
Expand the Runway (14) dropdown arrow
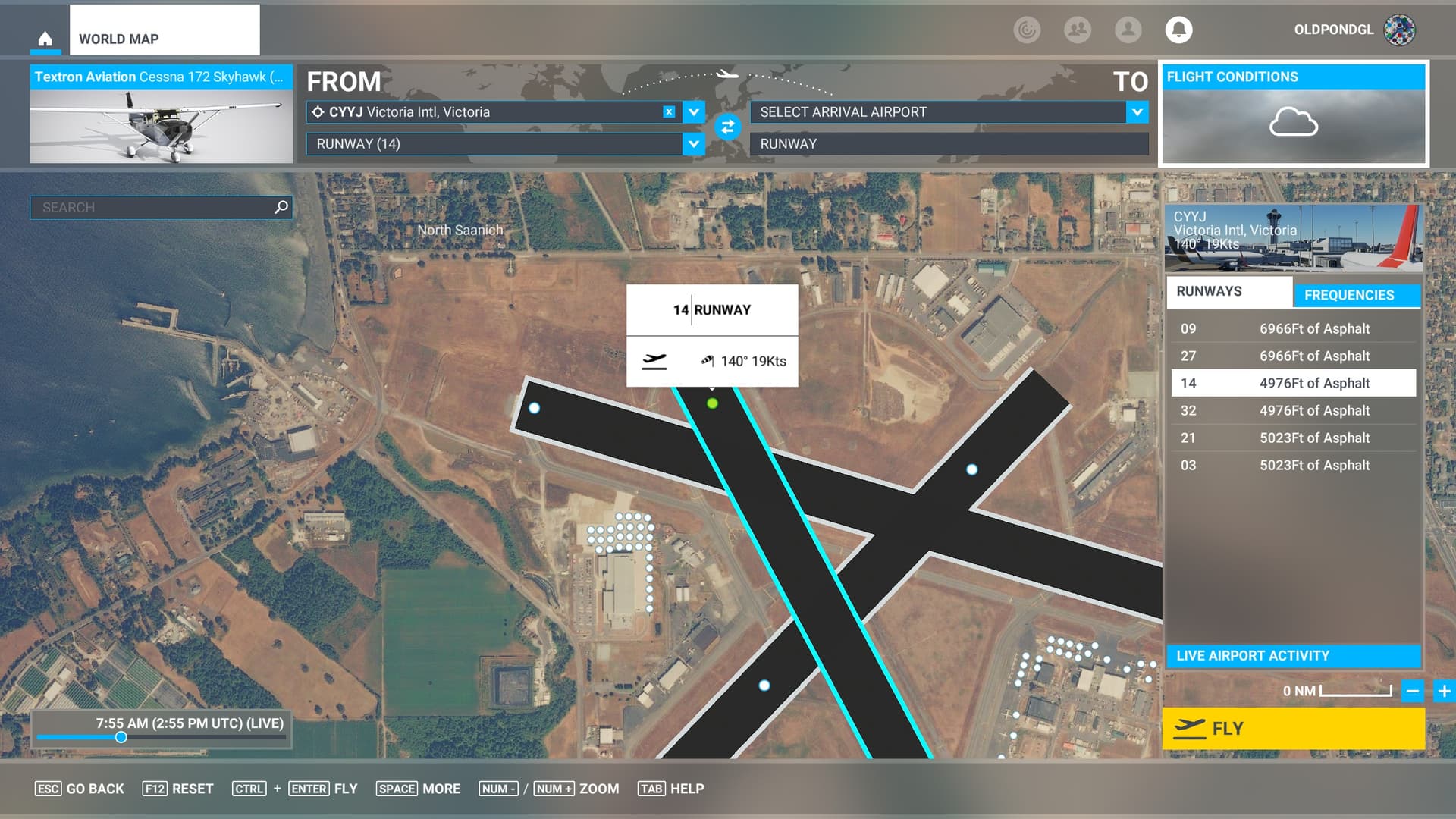coord(693,143)
